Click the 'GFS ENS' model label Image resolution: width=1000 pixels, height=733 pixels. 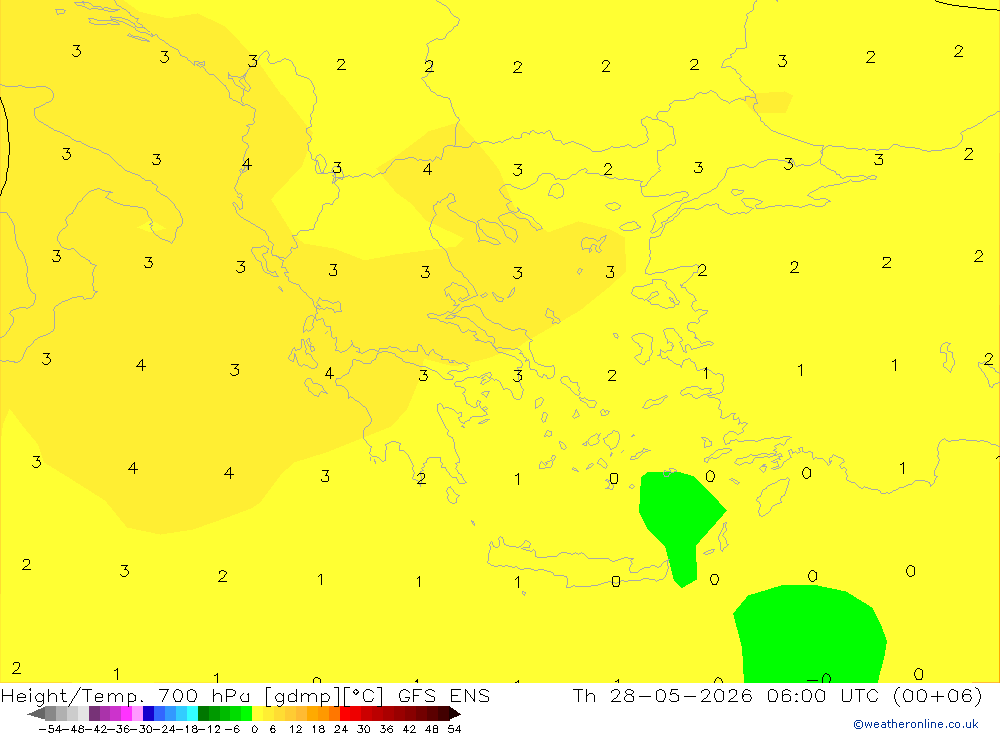click(x=444, y=695)
